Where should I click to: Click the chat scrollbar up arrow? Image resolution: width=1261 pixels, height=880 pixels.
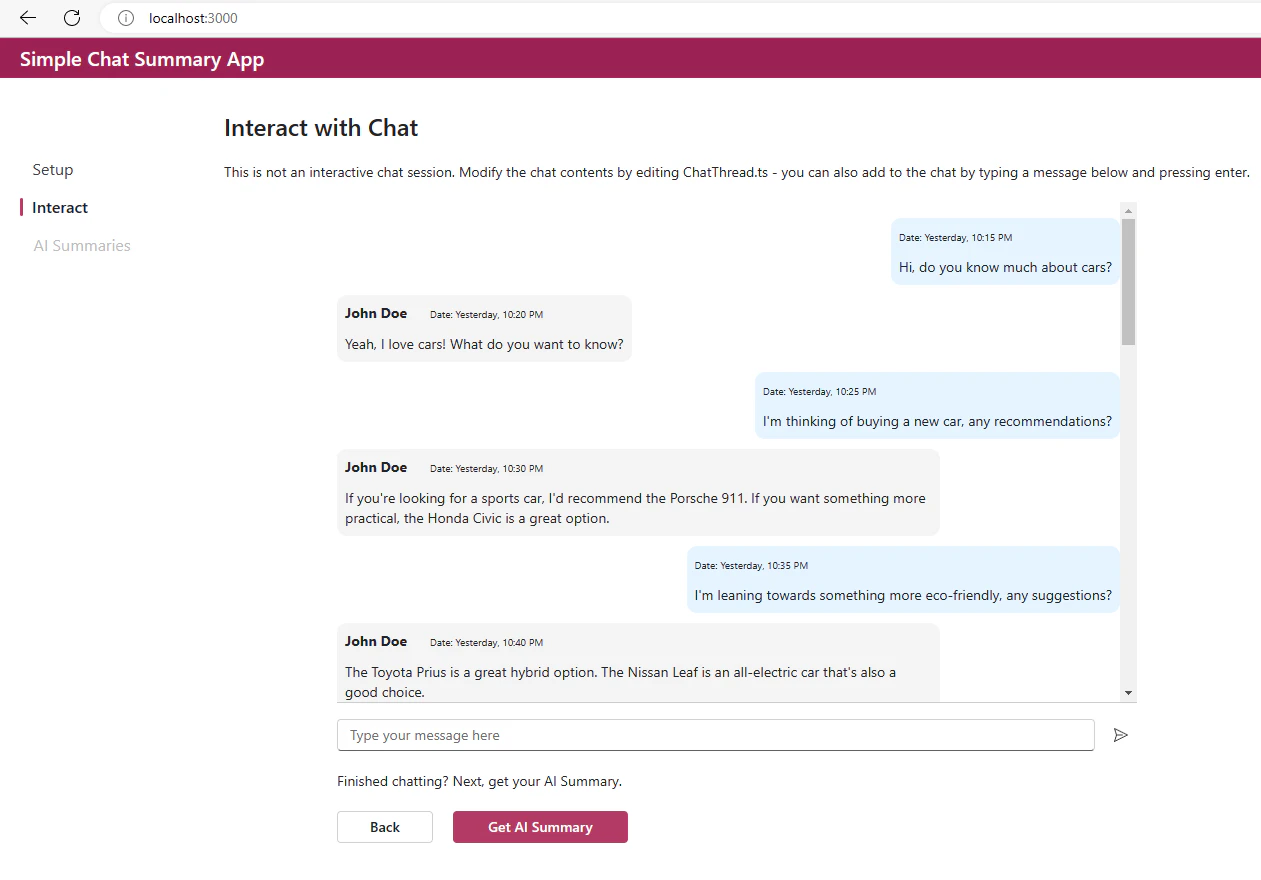[1129, 211]
